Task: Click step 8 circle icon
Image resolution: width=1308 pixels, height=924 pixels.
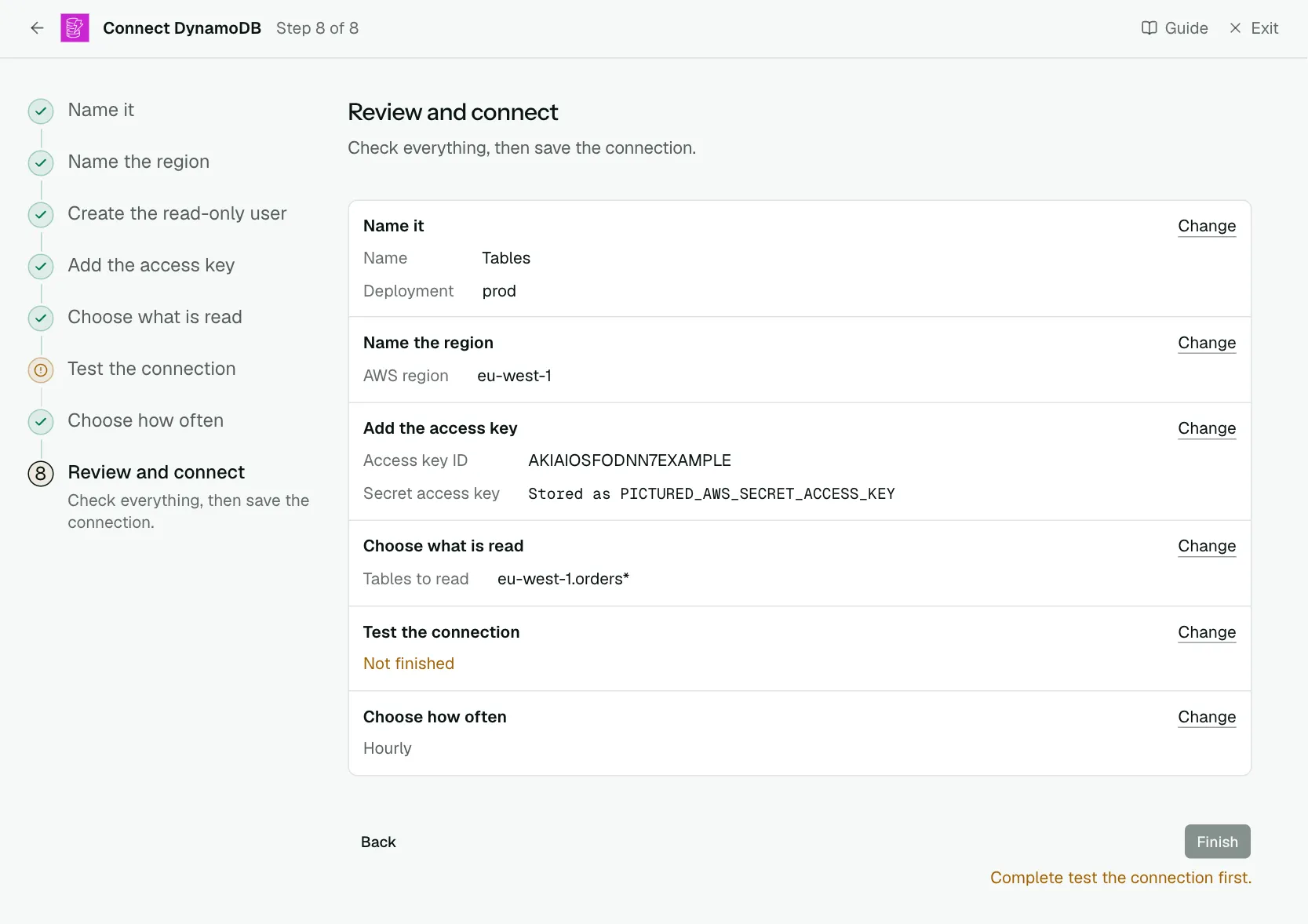Action: tap(41, 474)
